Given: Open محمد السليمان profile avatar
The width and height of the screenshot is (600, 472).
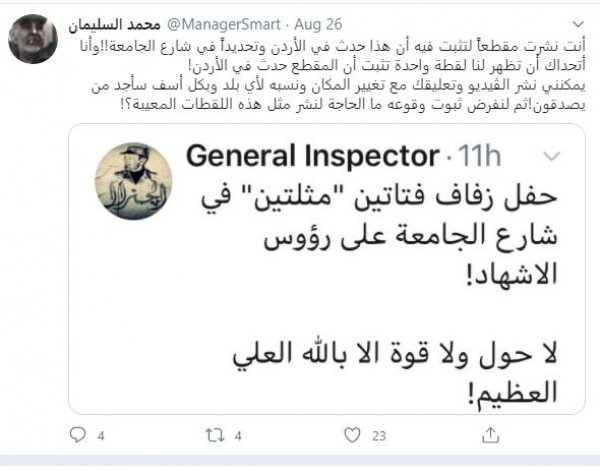Looking at the screenshot, I should point(32,39).
